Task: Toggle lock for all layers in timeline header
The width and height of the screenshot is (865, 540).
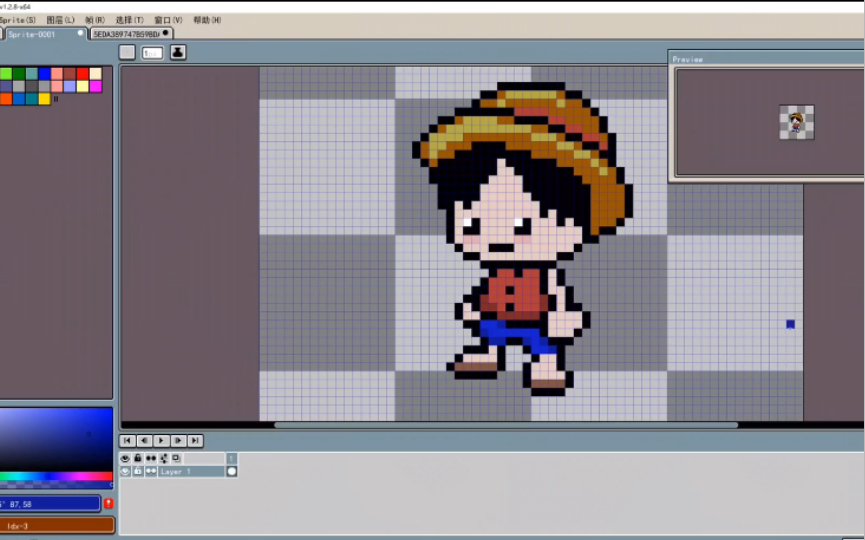Action: click(x=138, y=458)
